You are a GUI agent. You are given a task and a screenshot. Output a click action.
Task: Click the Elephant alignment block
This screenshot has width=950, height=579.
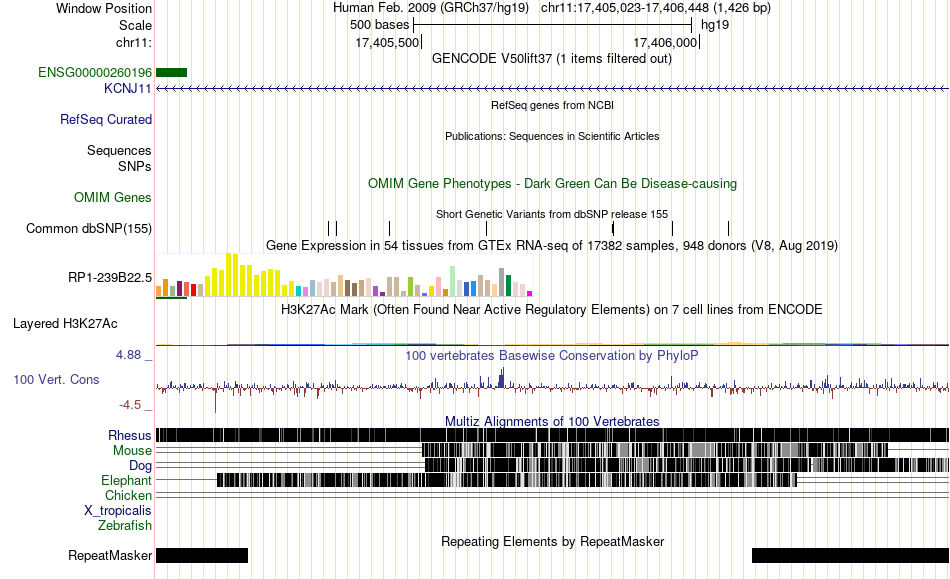(507, 480)
